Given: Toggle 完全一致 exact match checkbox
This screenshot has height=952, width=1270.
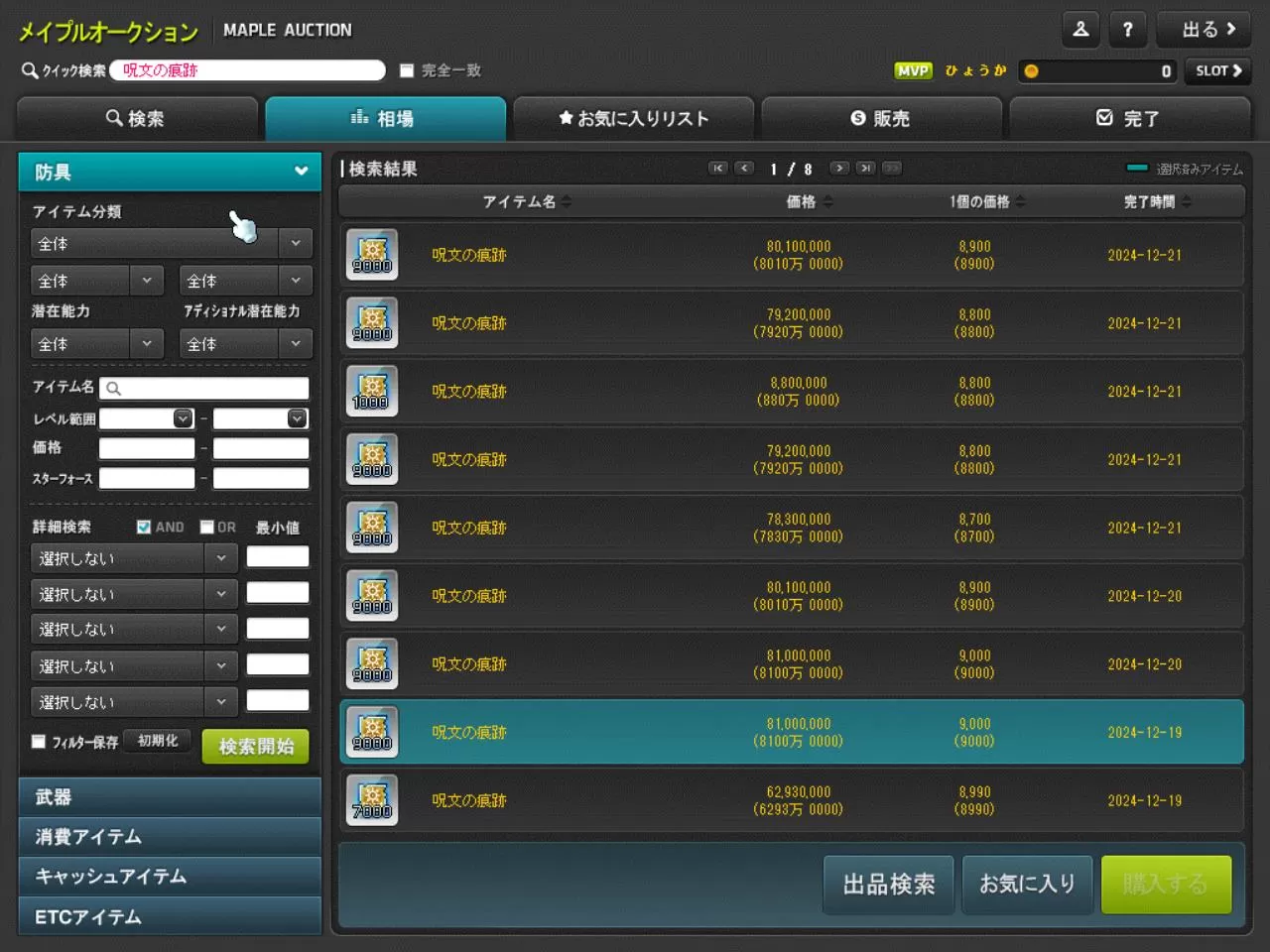Looking at the screenshot, I should [407, 70].
